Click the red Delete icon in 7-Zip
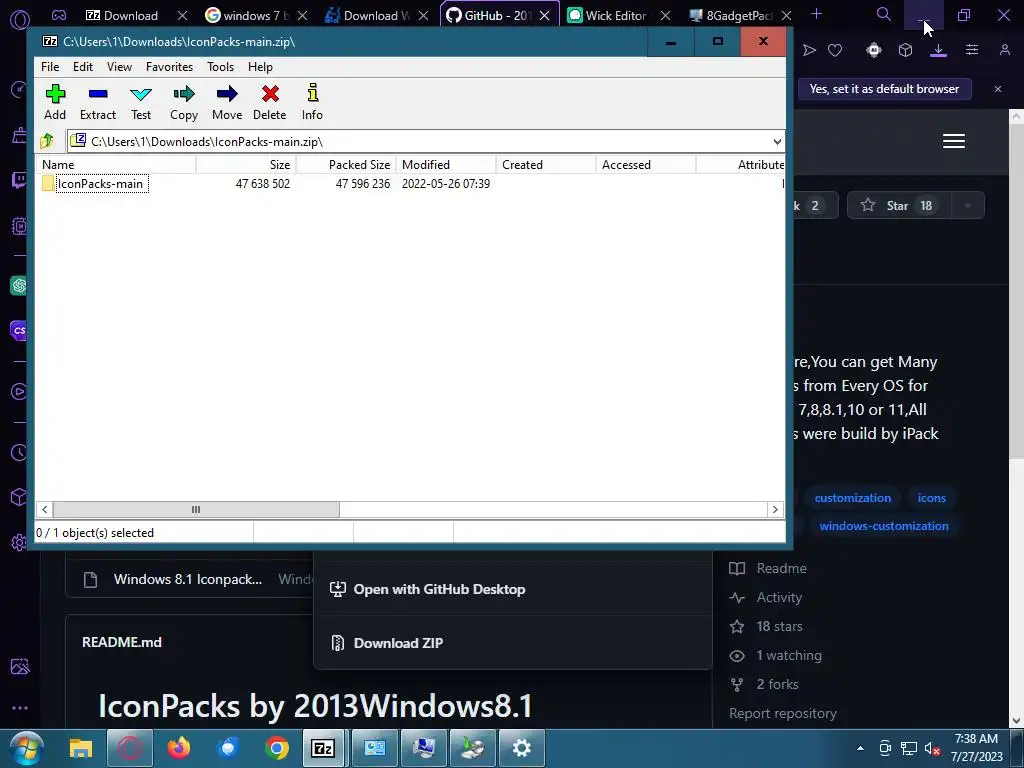The image size is (1024, 768). coord(270,102)
